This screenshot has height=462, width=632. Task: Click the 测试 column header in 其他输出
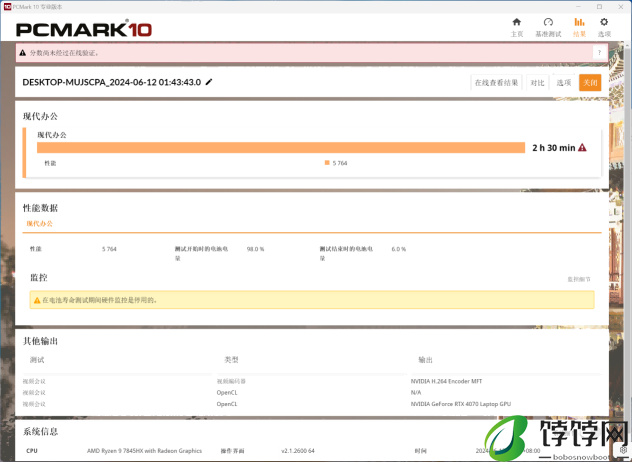[x=37, y=360]
